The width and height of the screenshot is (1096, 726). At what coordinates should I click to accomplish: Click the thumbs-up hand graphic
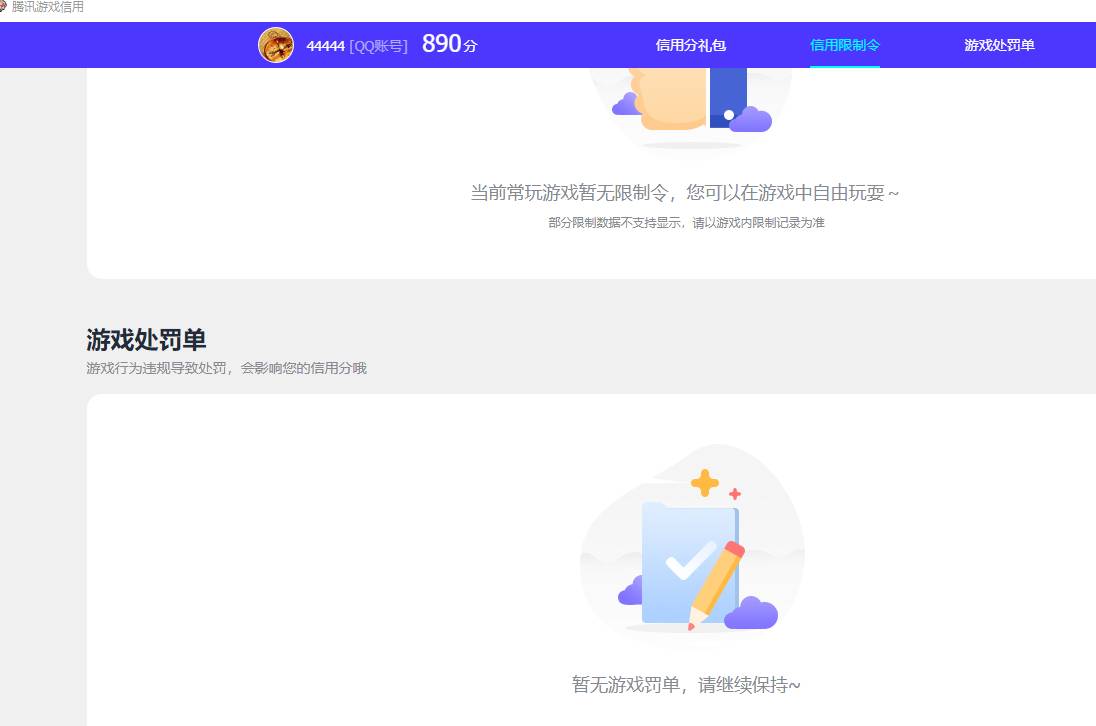[x=670, y=100]
